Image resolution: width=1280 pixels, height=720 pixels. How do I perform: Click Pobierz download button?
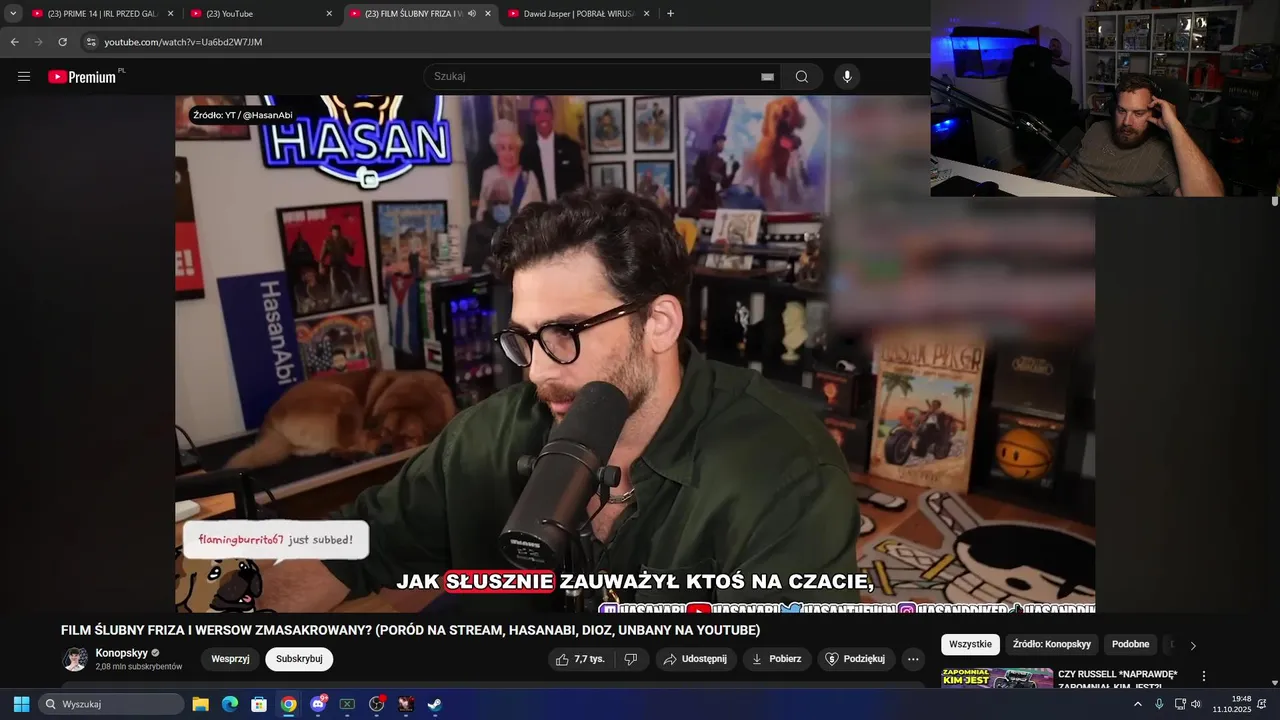click(777, 659)
